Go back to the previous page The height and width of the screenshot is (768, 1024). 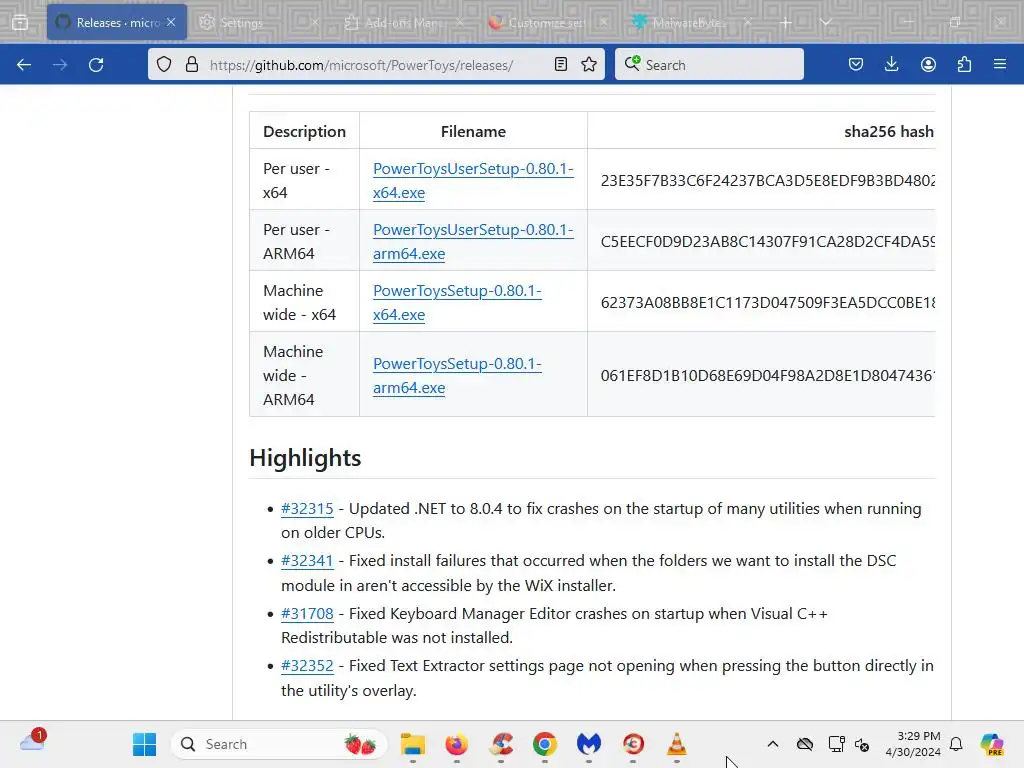24,65
